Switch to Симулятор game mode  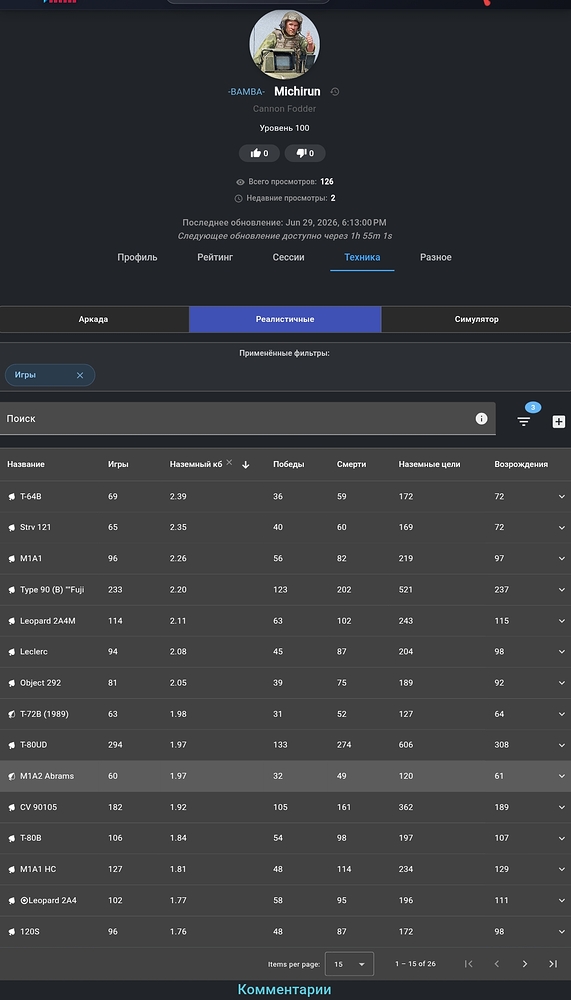pyautogui.click(x=477, y=320)
